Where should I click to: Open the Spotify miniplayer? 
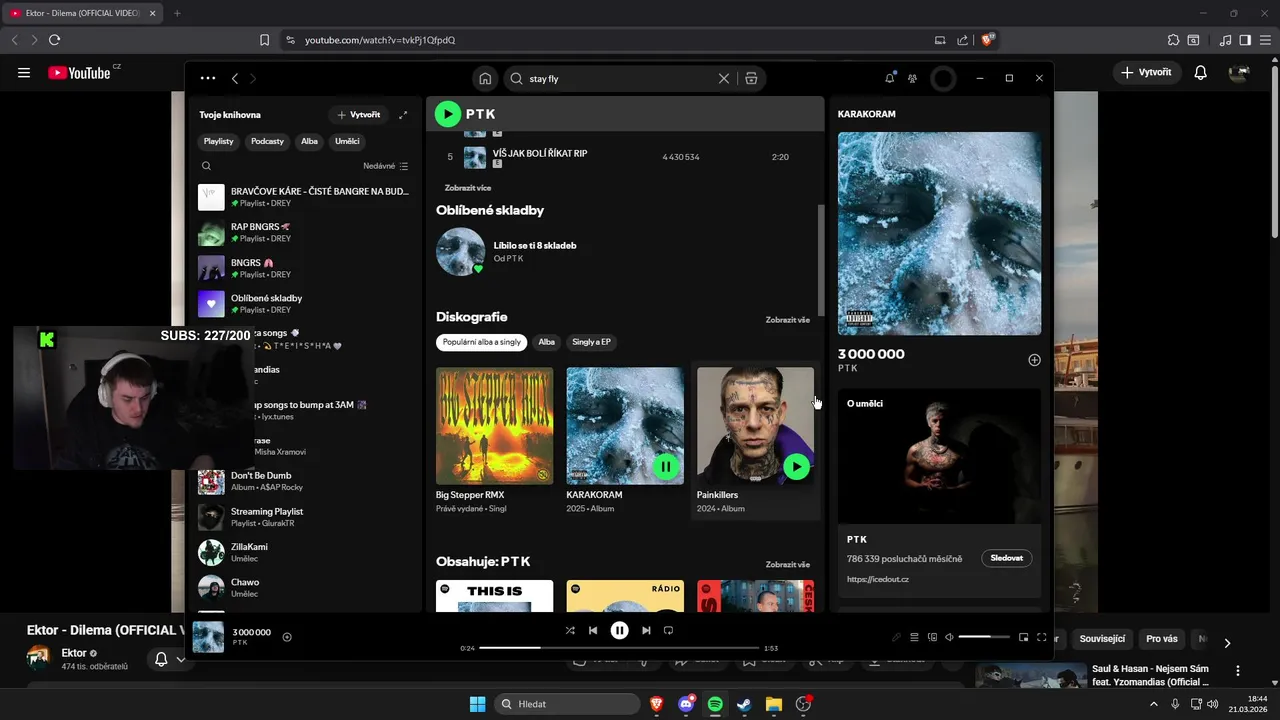pos(1023,637)
